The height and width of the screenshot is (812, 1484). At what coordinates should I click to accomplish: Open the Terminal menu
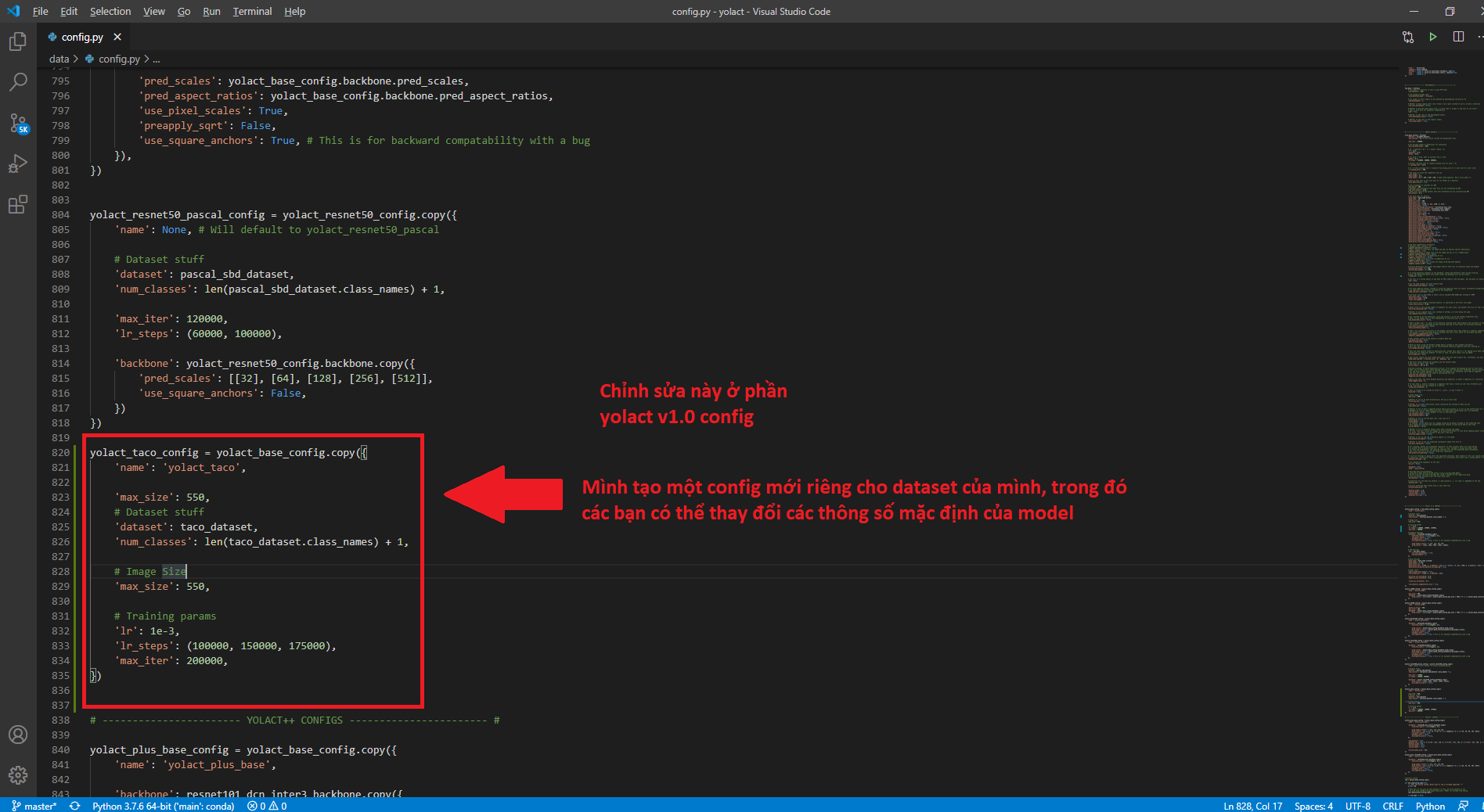(x=252, y=11)
